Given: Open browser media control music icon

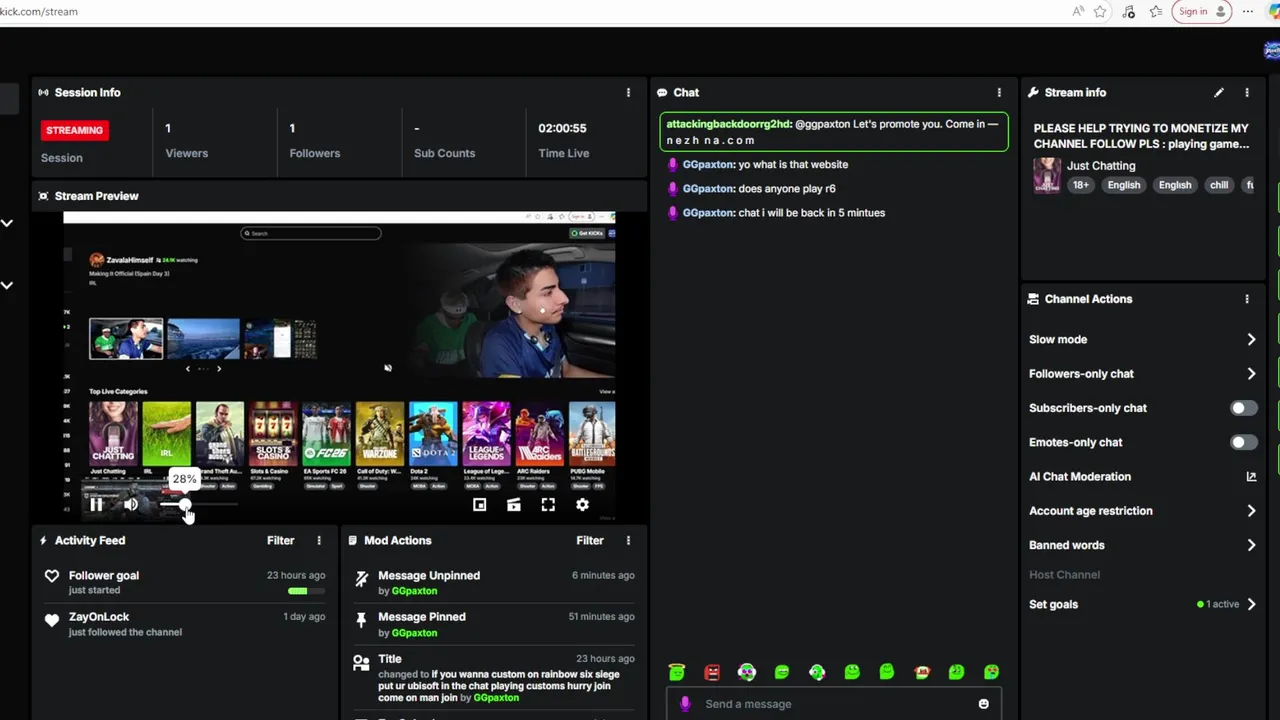Looking at the screenshot, I should click(1129, 12).
